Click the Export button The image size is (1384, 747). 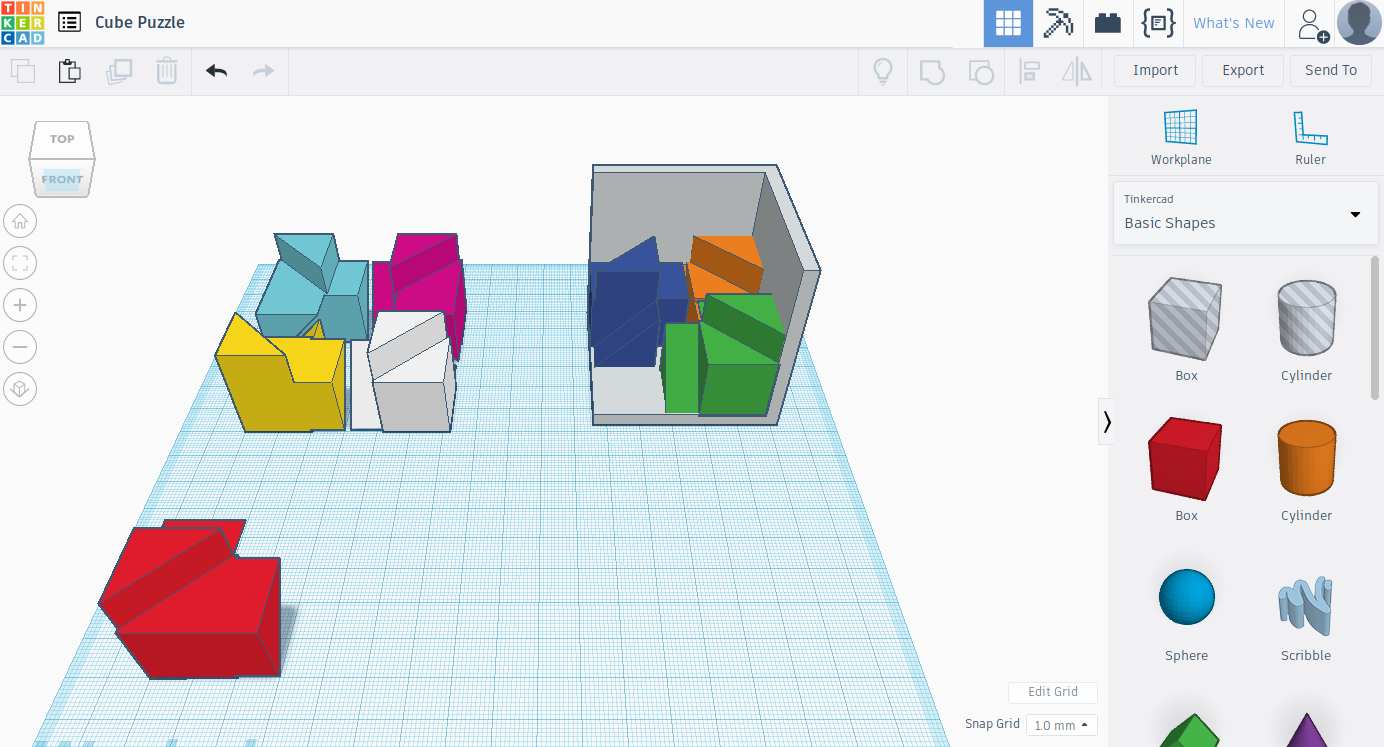1243,70
